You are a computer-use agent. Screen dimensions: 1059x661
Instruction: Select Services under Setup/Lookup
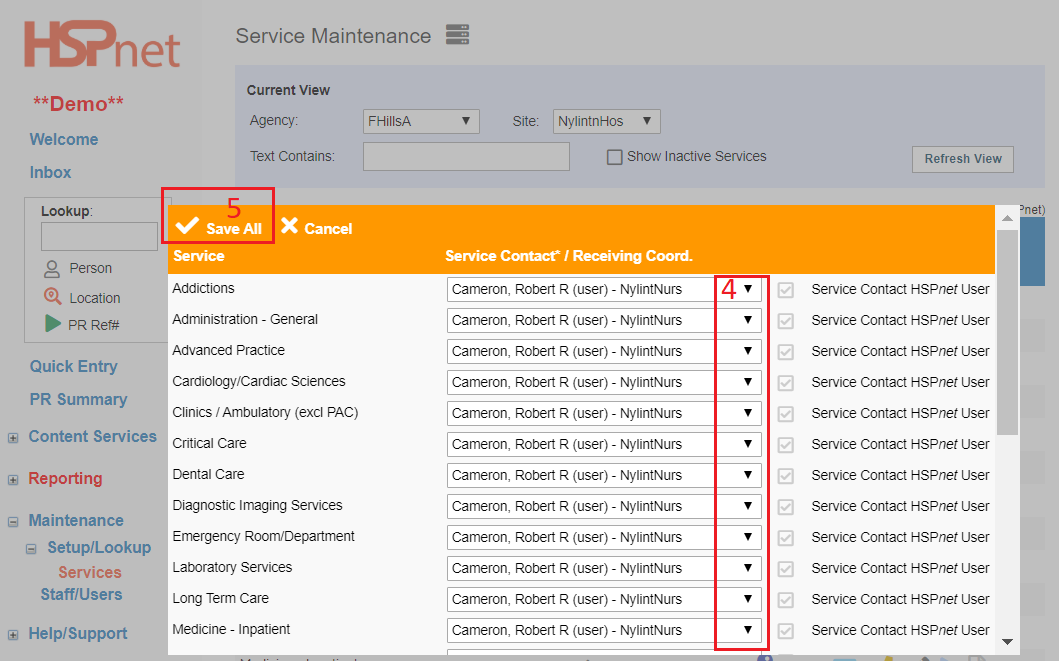90,573
